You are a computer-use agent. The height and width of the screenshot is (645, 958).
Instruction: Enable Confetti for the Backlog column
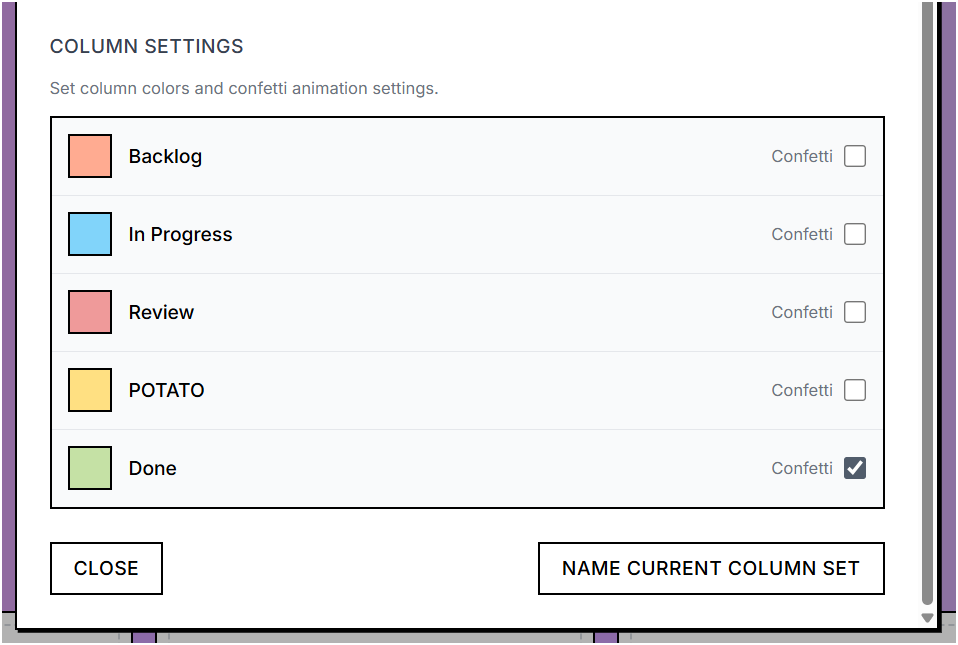855,156
